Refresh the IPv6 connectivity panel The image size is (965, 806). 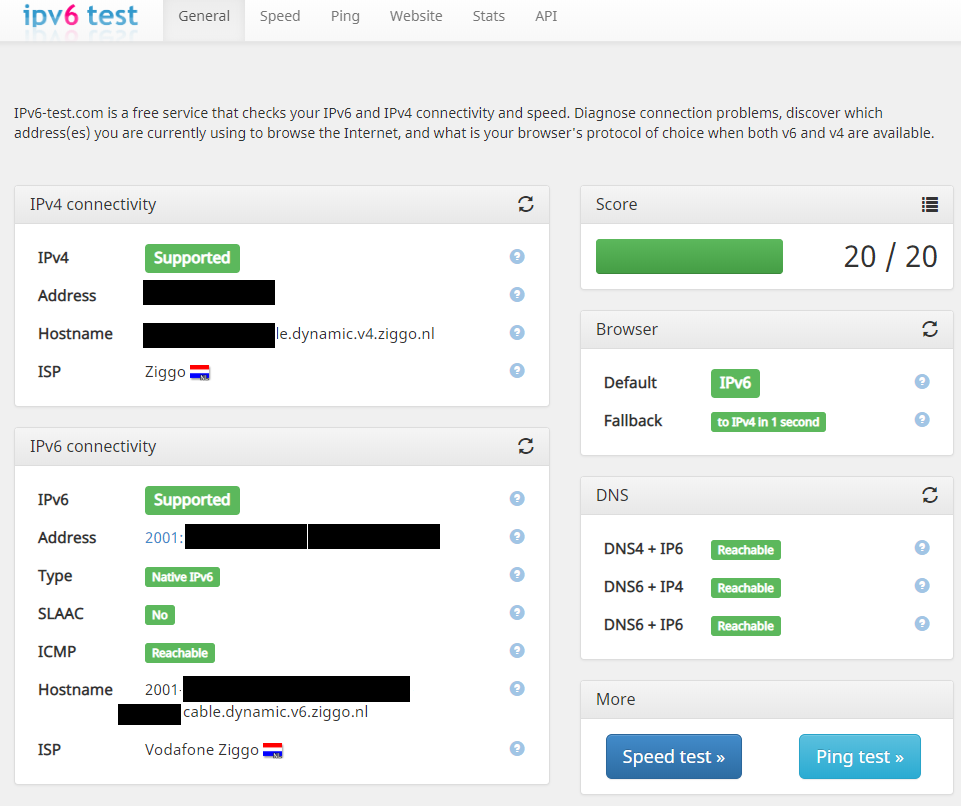pyautogui.click(x=526, y=446)
